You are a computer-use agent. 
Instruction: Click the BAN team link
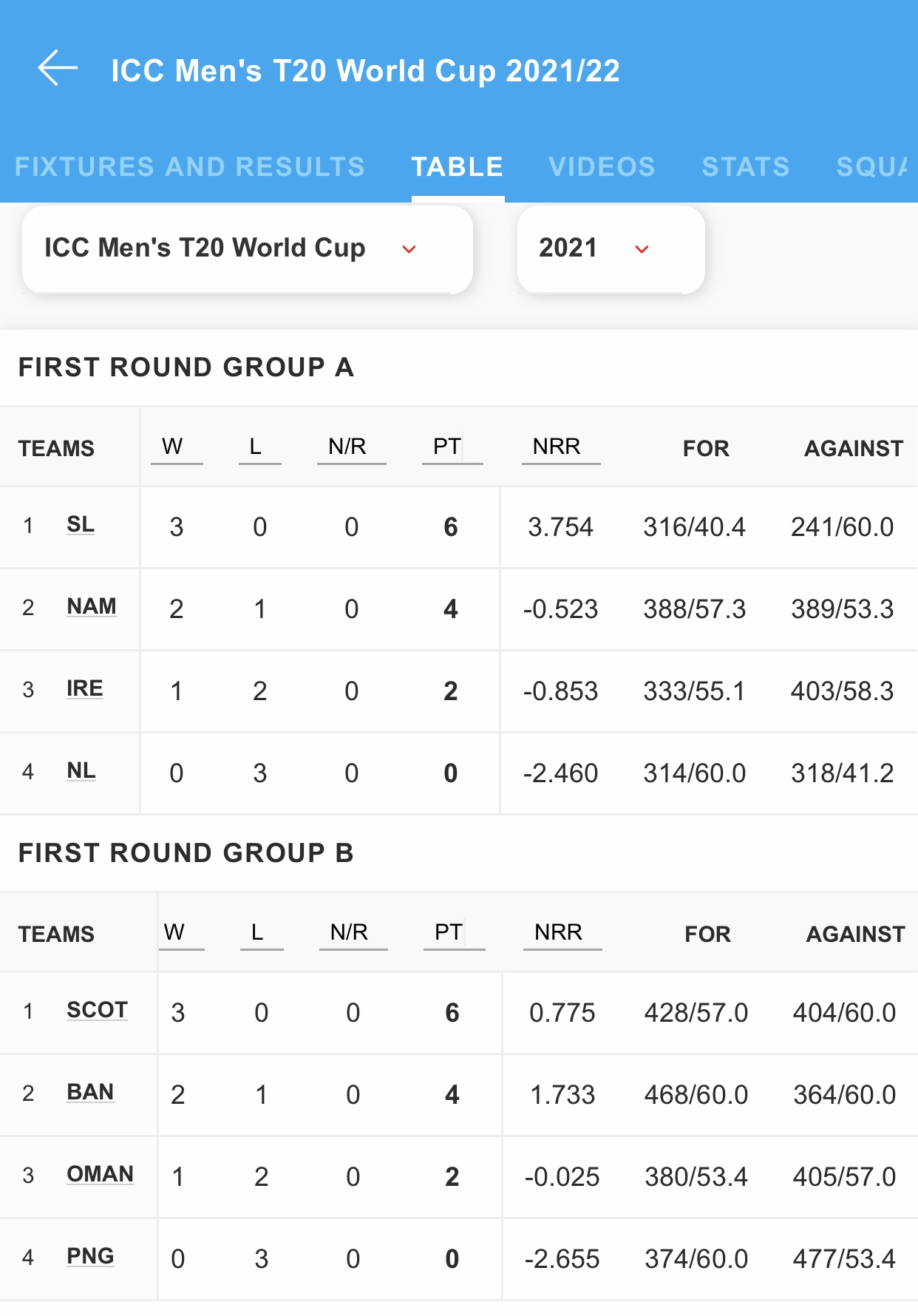click(x=90, y=1093)
